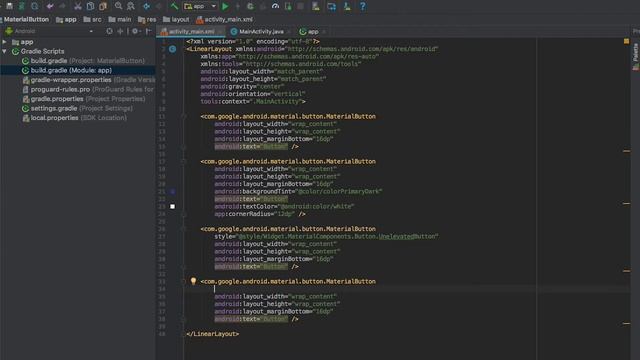Image resolution: width=640 pixels, height=360 pixels.
Task: Click the class gutter icon beside LinearLayout
Action: [x=173, y=49]
